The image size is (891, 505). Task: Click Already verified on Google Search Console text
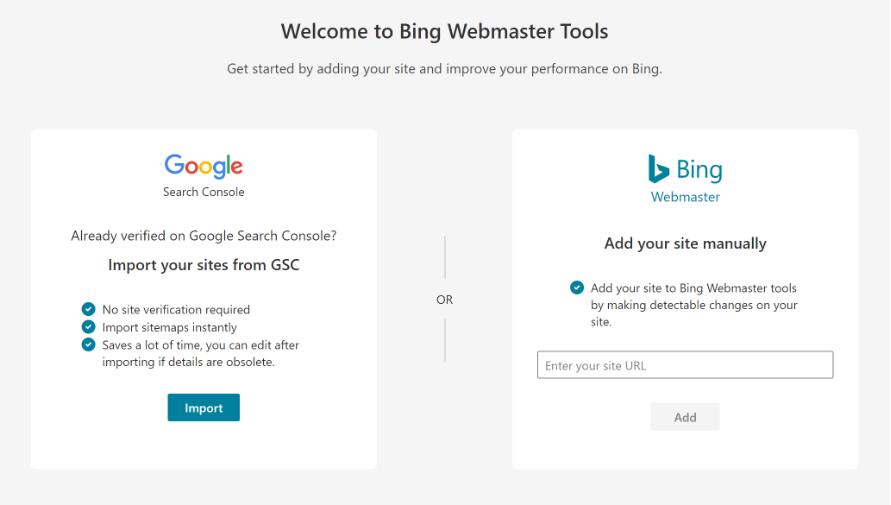203,236
